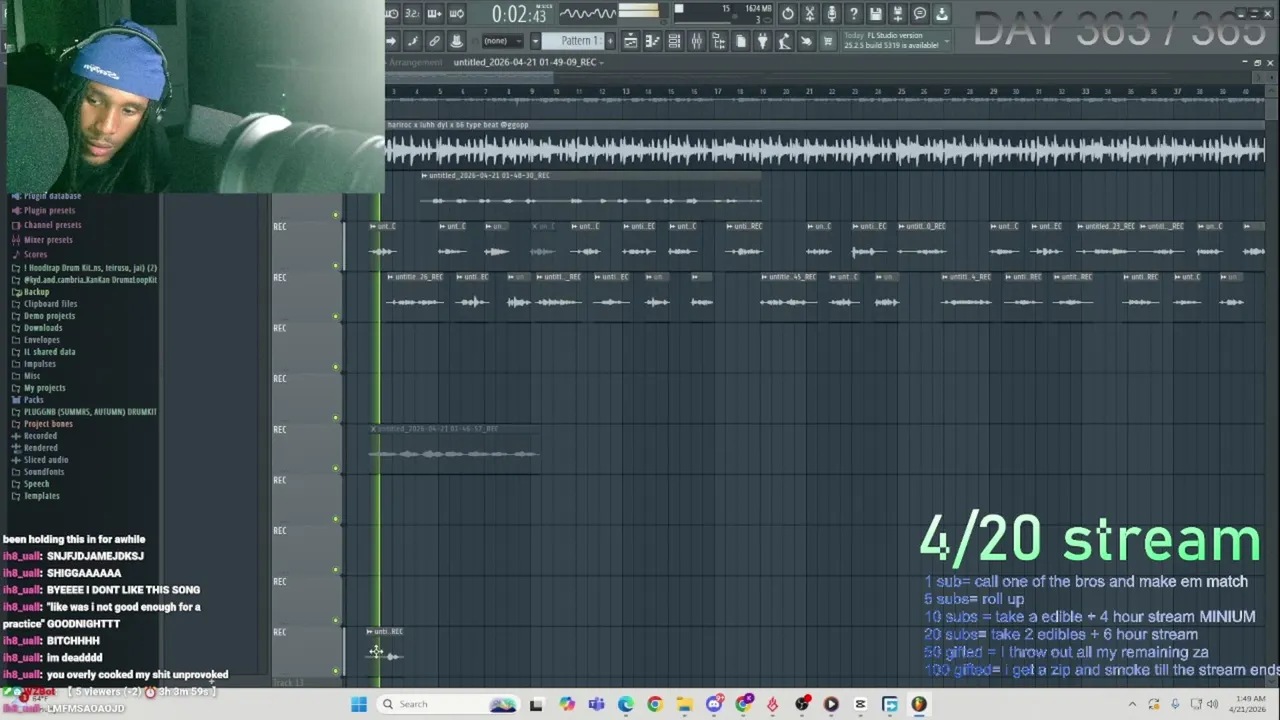Open File Explorer from the taskbar
Image resolution: width=1280 pixels, height=720 pixels.
(684, 704)
